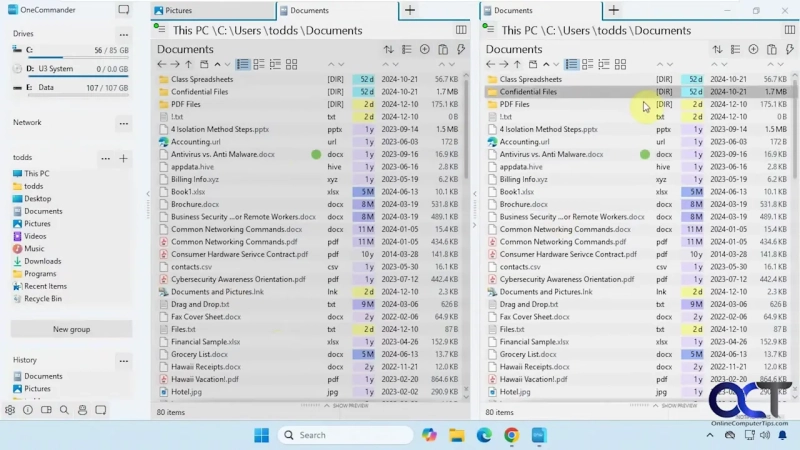Switch left pane to details list view
Image resolution: width=800 pixels, height=450 pixels.
243,64
